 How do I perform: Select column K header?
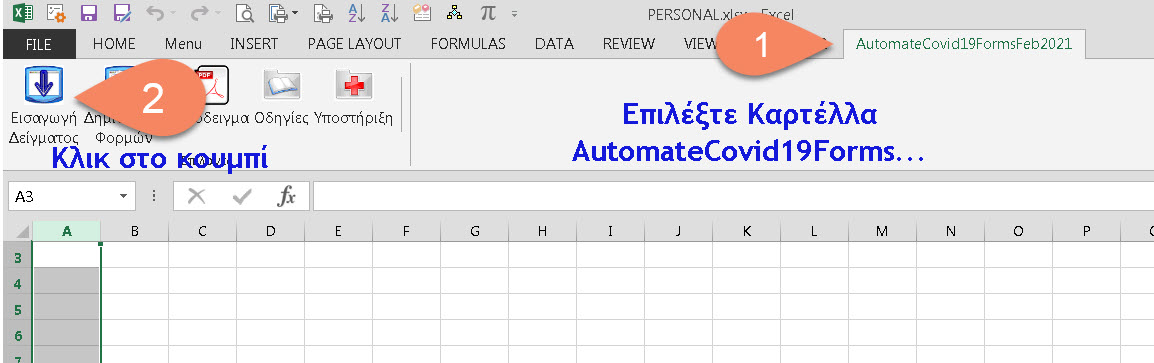click(746, 231)
